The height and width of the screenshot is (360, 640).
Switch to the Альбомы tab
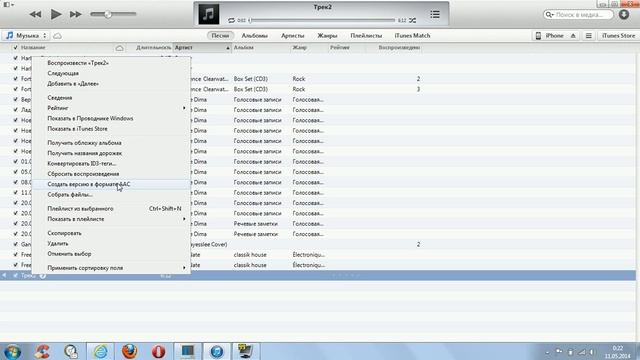pyautogui.click(x=255, y=36)
